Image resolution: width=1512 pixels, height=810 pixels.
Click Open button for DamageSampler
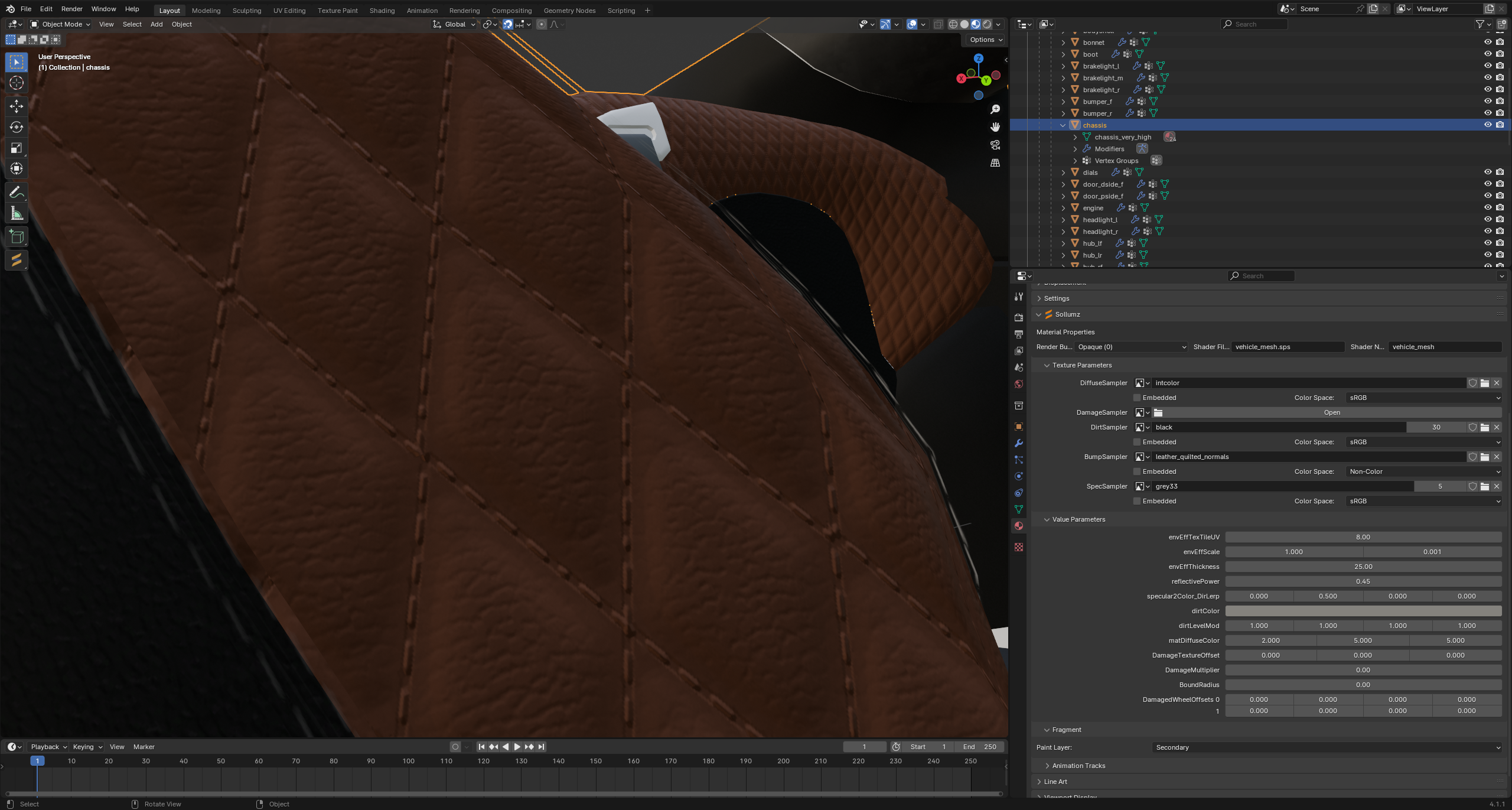[1331, 412]
